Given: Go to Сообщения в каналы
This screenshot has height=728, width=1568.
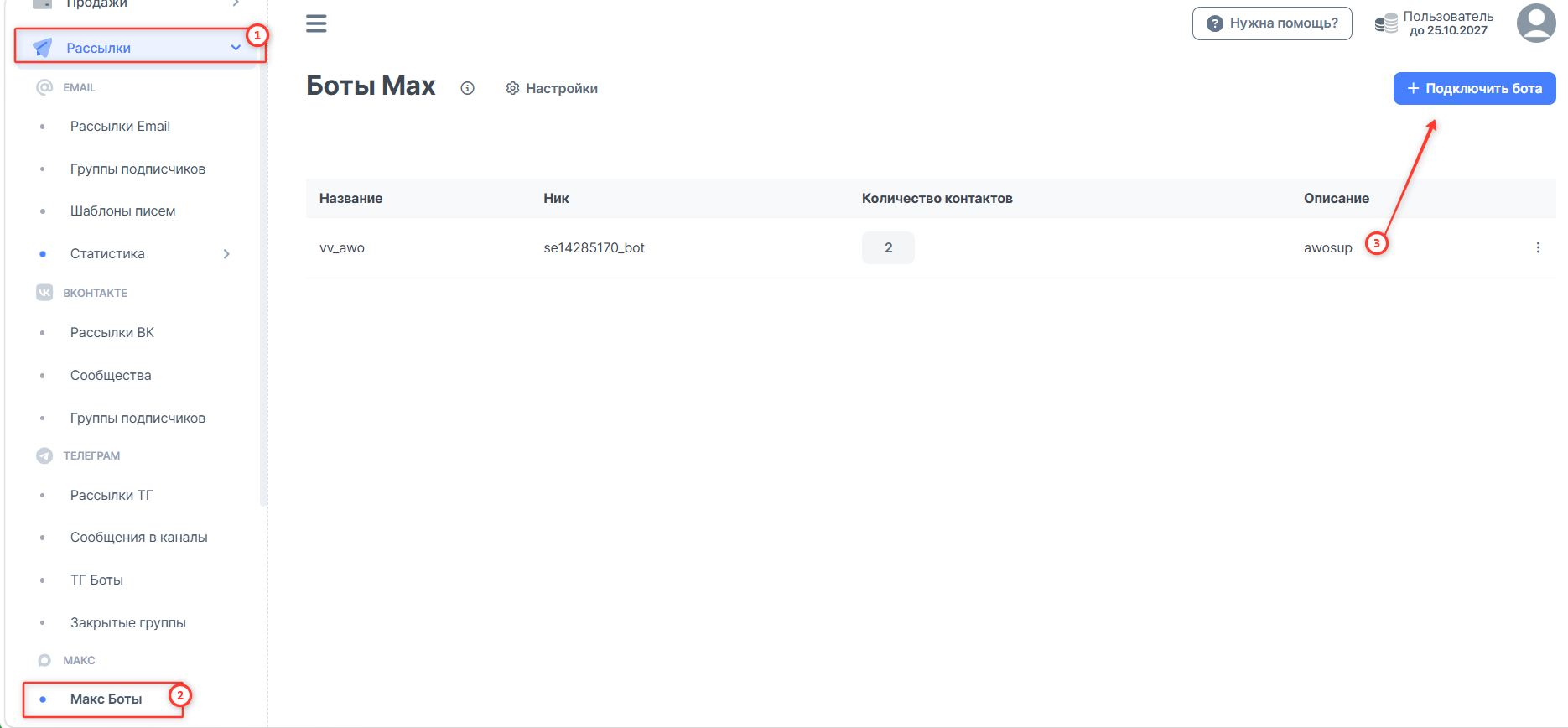Looking at the screenshot, I should [x=138, y=537].
